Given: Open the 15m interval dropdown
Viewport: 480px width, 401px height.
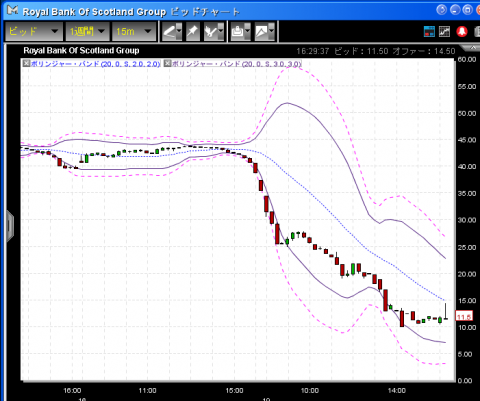Looking at the screenshot, I should pyautogui.click(x=134, y=32).
